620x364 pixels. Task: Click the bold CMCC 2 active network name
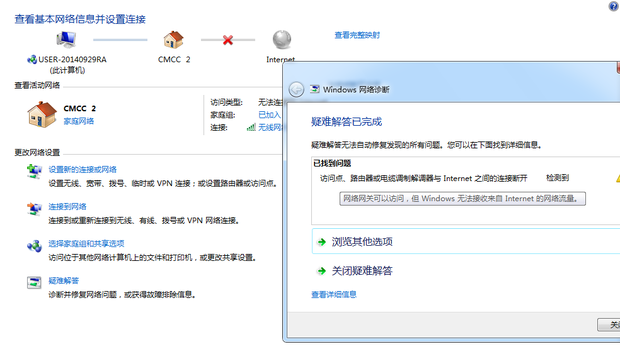[x=79, y=108]
